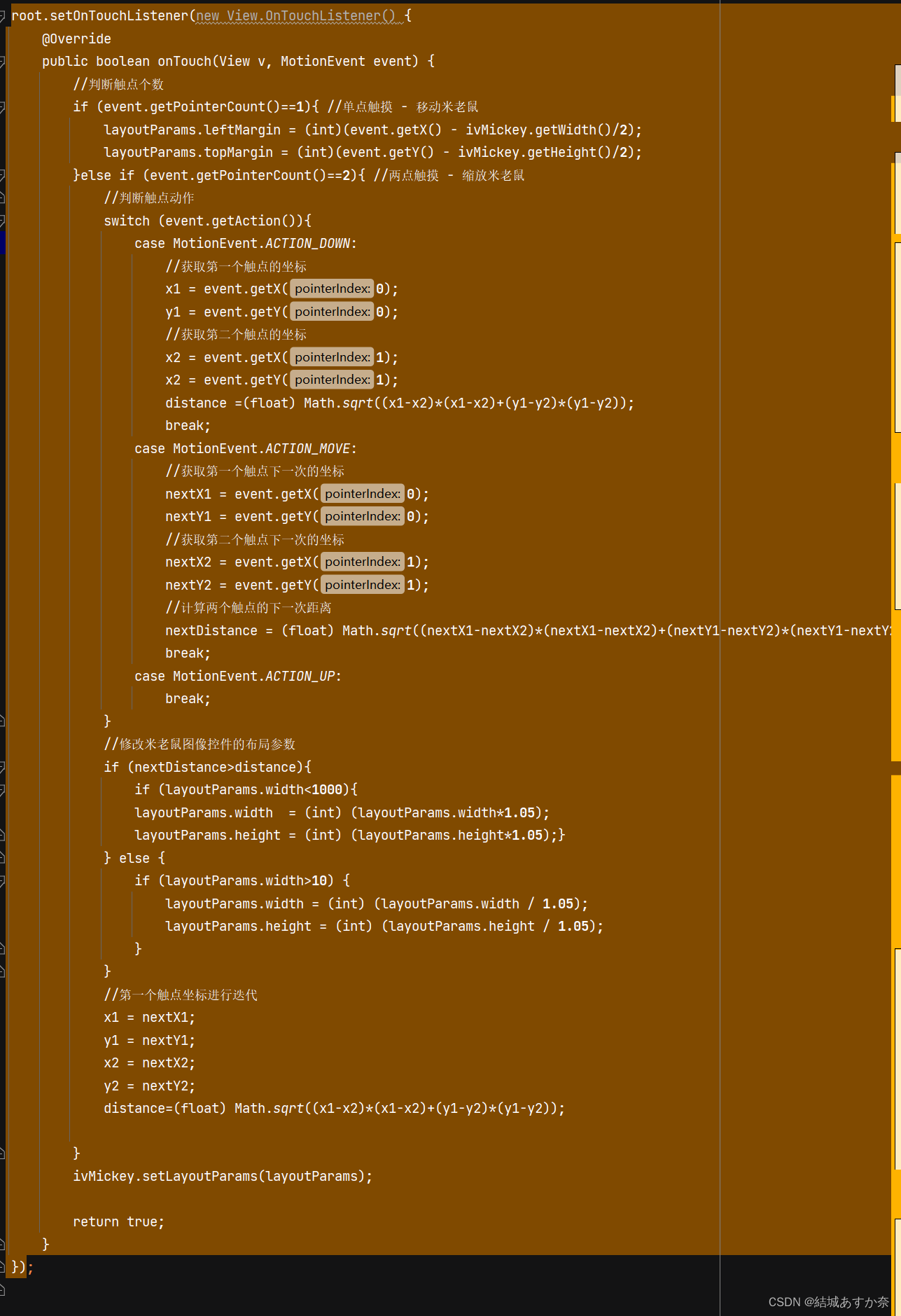Click the nextDistance = (float) Math.sqrt line
Image resolution: width=901 pixels, height=1316 pixels.
[x=529, y=630]
